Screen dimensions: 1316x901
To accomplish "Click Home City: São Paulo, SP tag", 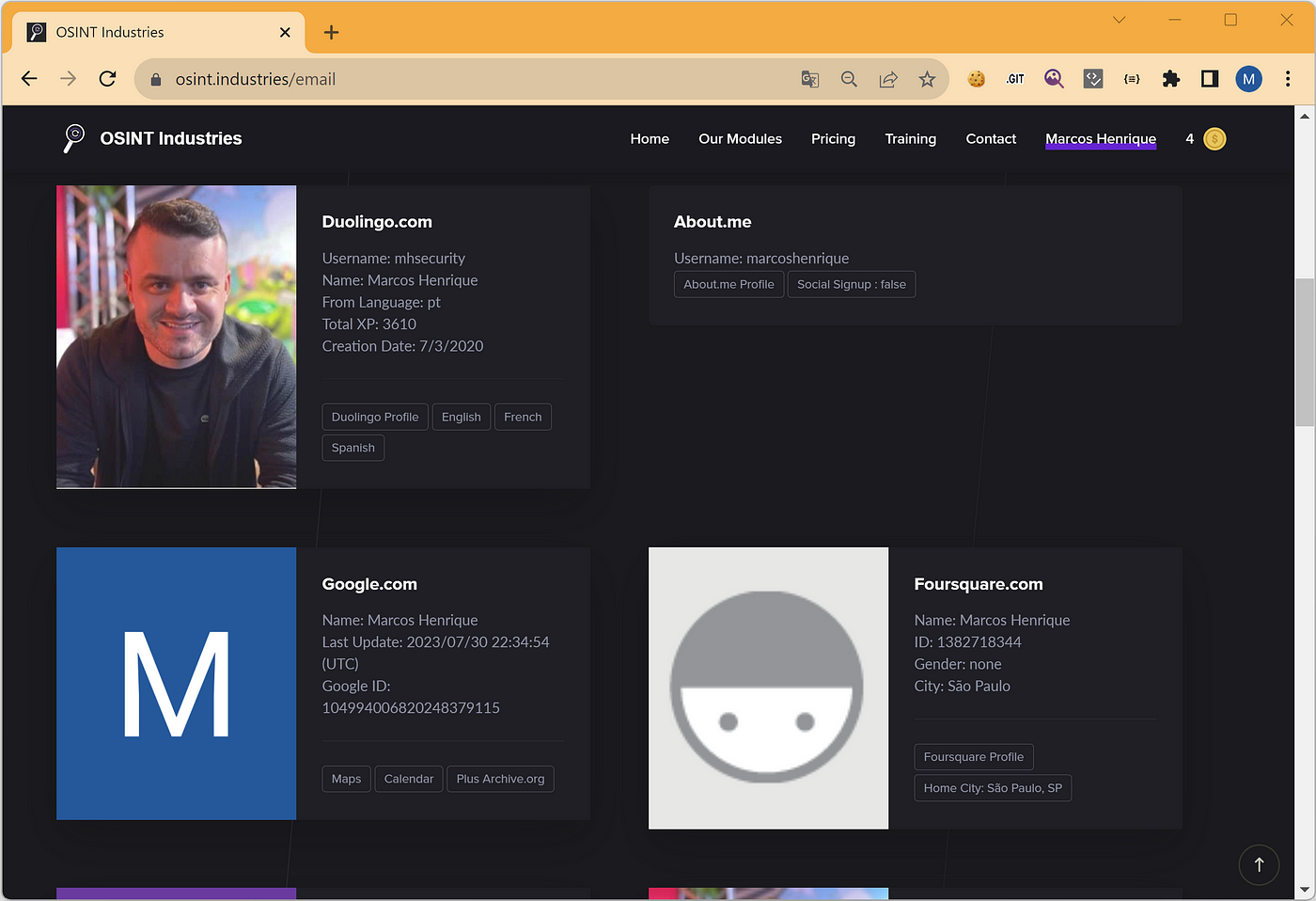I will point(993,788).
